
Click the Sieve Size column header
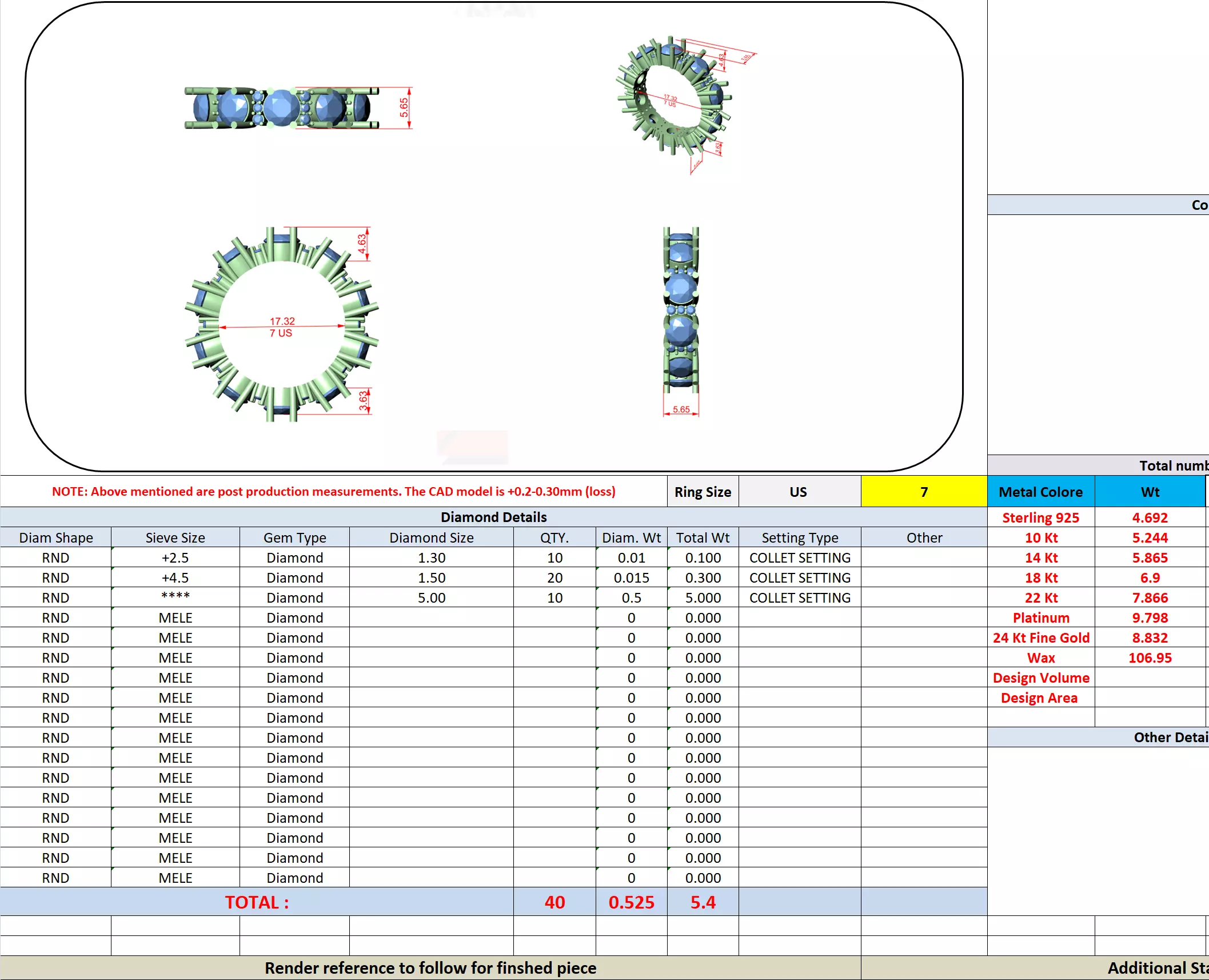175,537
